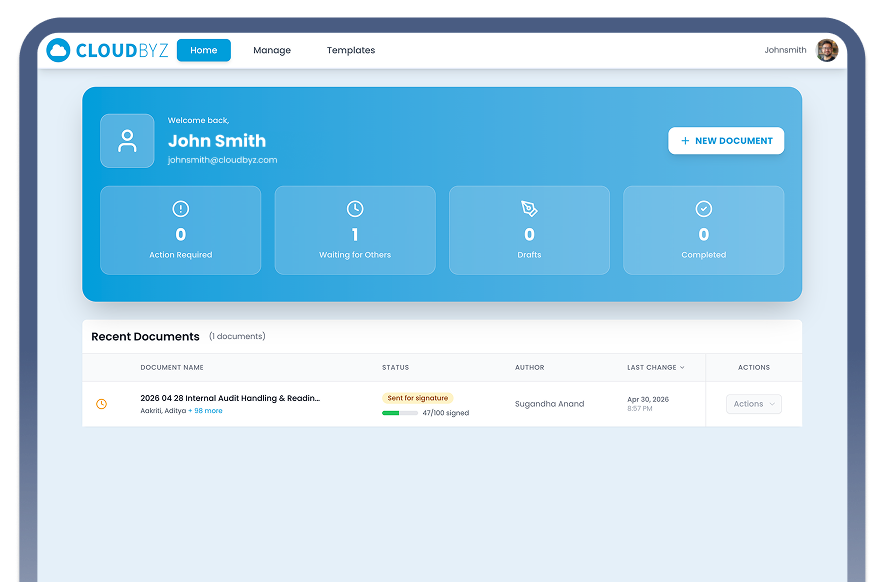Open the Home tab
Image resolution: width=882 pixels, height=582 pixels.
[204, 50]
